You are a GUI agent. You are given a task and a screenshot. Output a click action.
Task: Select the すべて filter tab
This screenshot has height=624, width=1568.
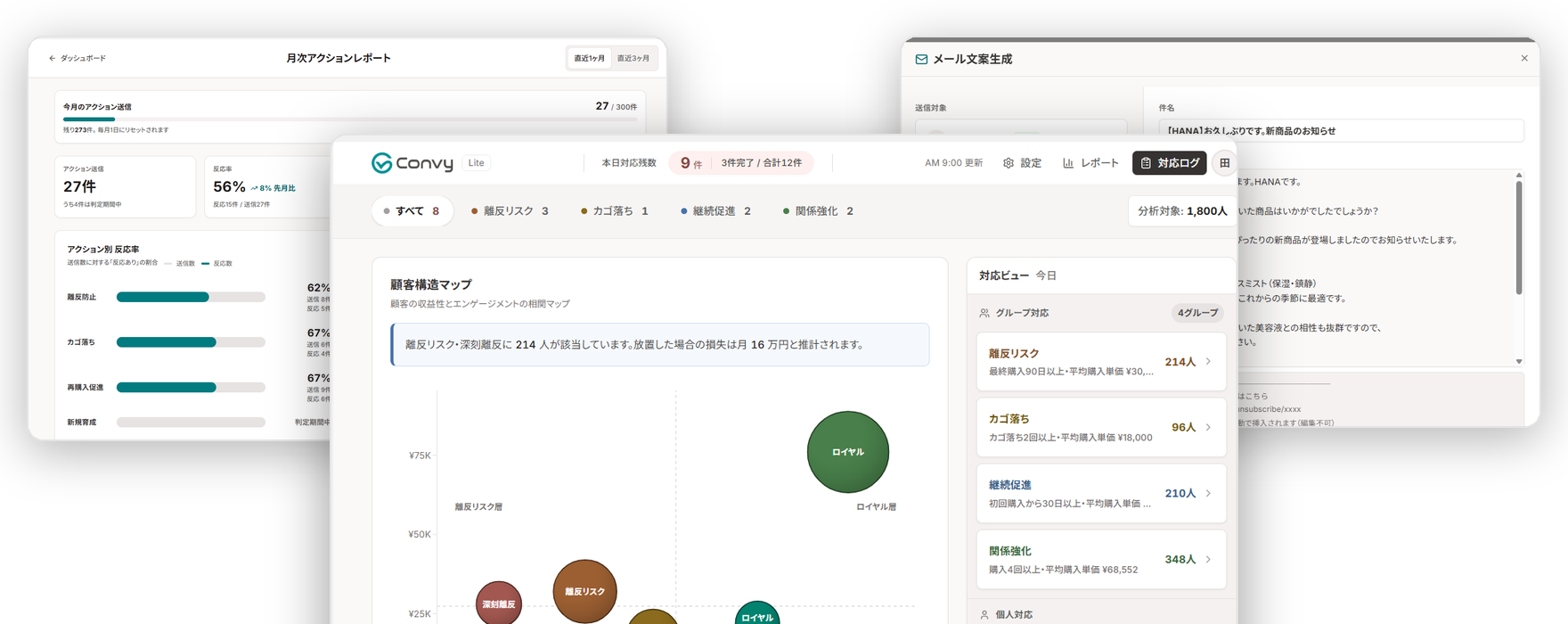click(x=412, y=211)
